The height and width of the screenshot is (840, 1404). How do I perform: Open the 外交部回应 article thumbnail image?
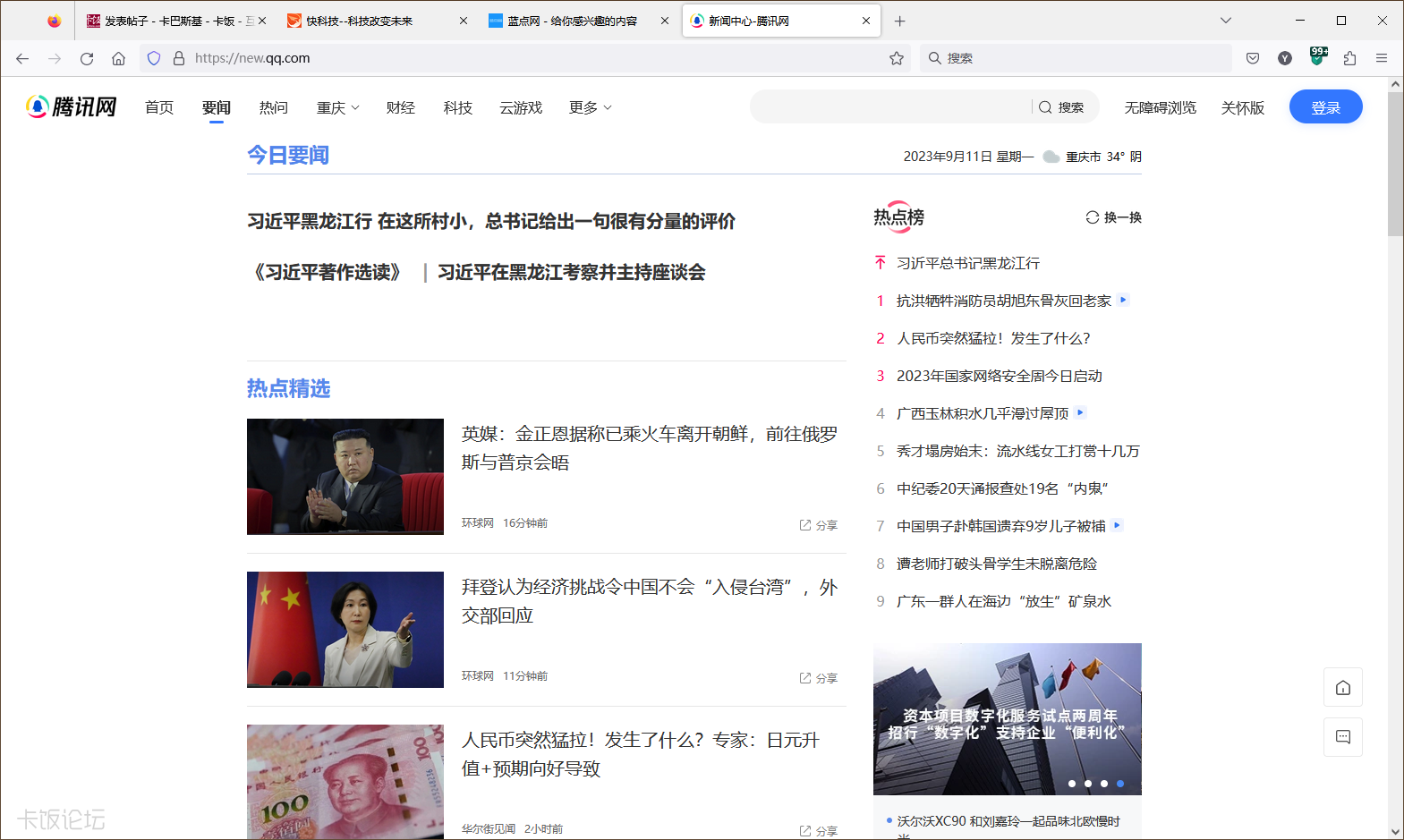[345, 630]
